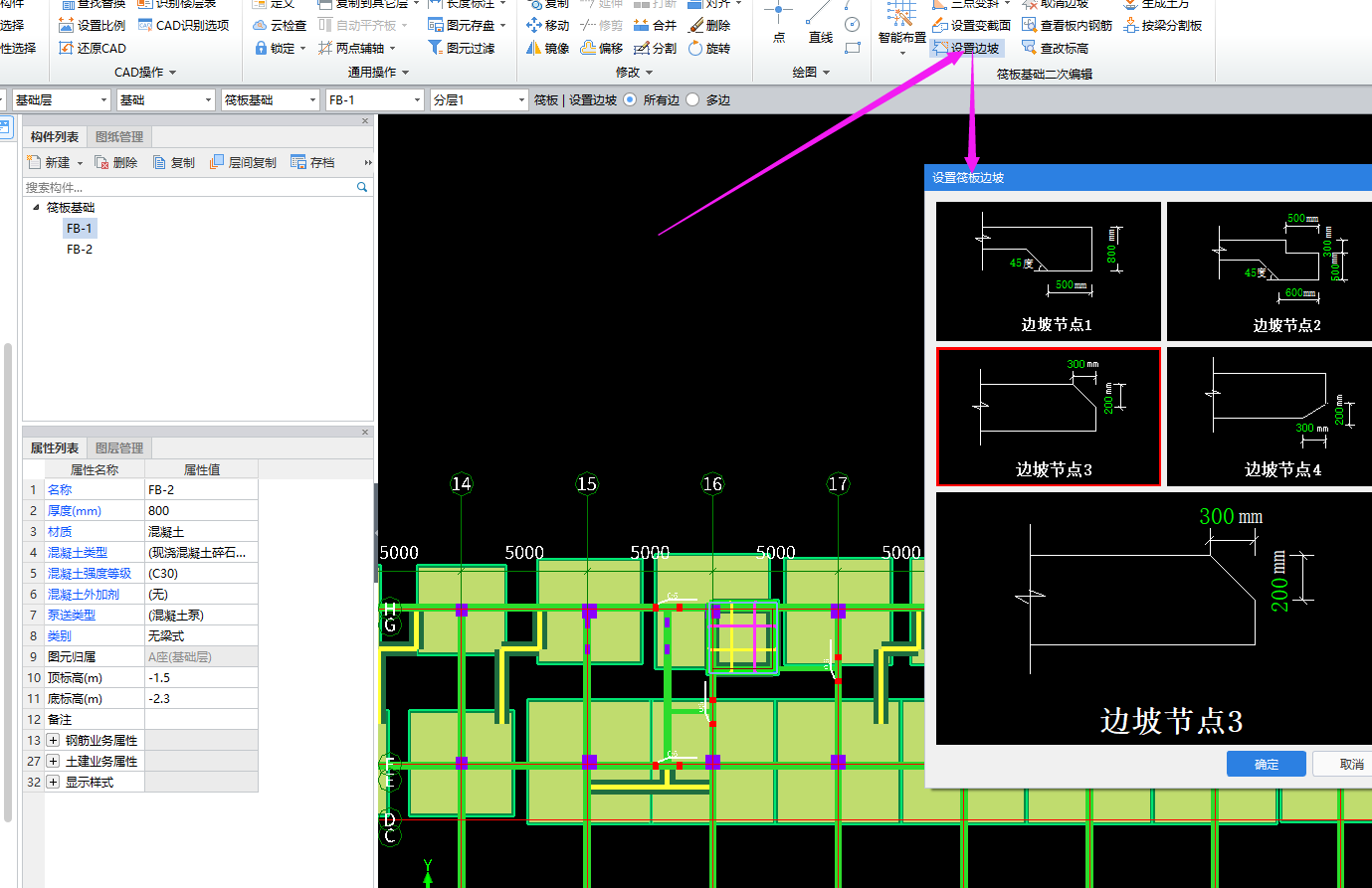
Task: Switch to 图纸管理 tab
Action: pyautogui.click(x=119, y=137)
